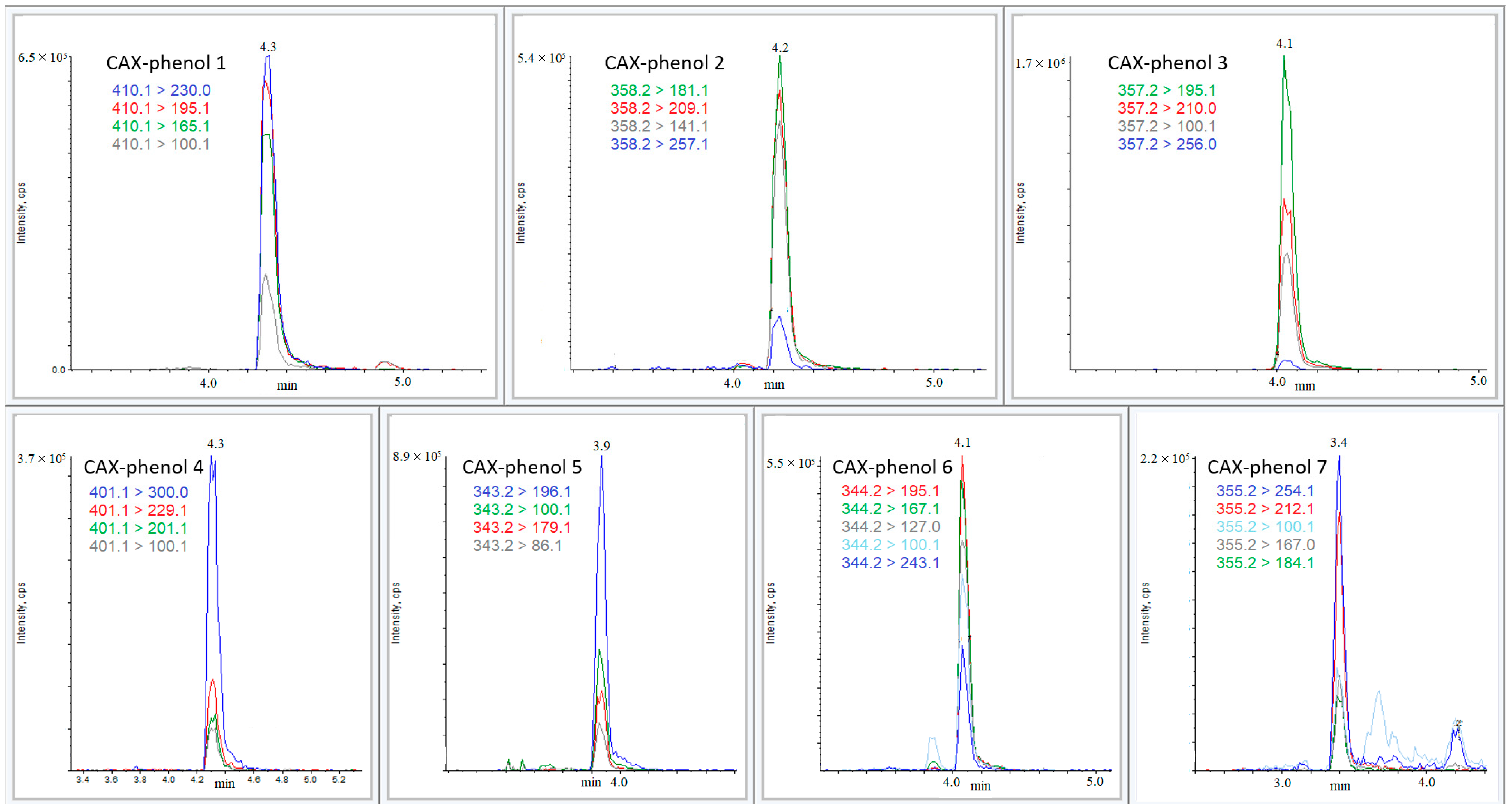Select the CAX-phenol 5 chart title
1512x812 pixels.
(522, 467)
